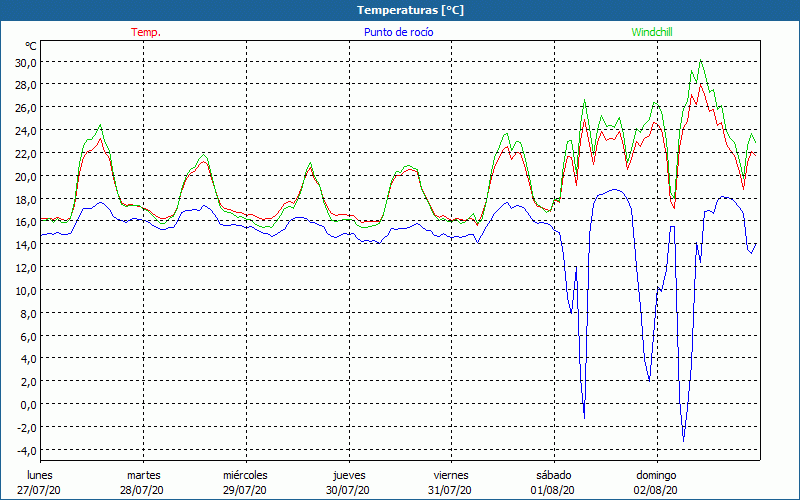Click the '10,0' y-axis value

26,290
